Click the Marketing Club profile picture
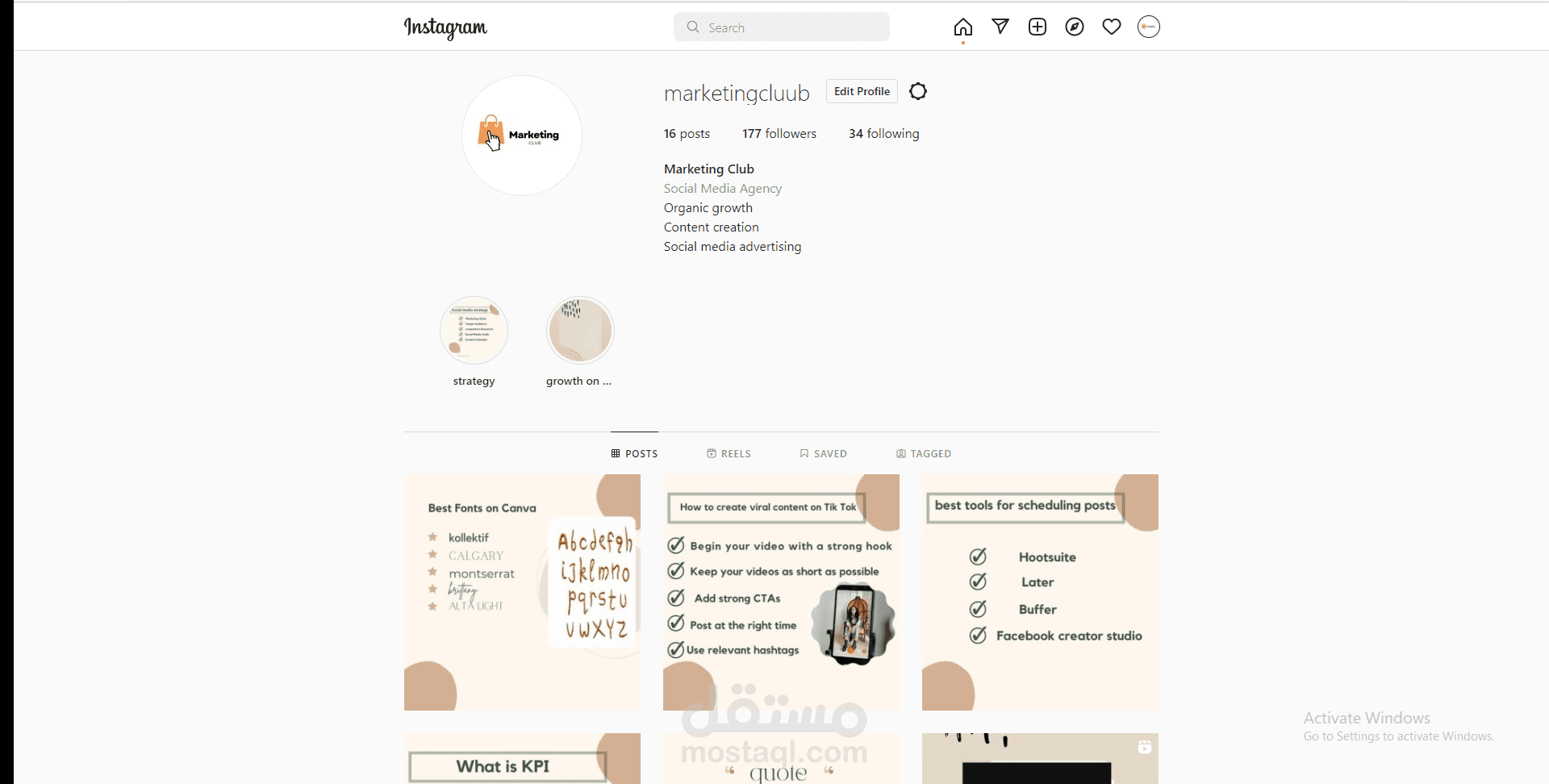The height and width of the screenshot is (784, 1549). [522, 136]
